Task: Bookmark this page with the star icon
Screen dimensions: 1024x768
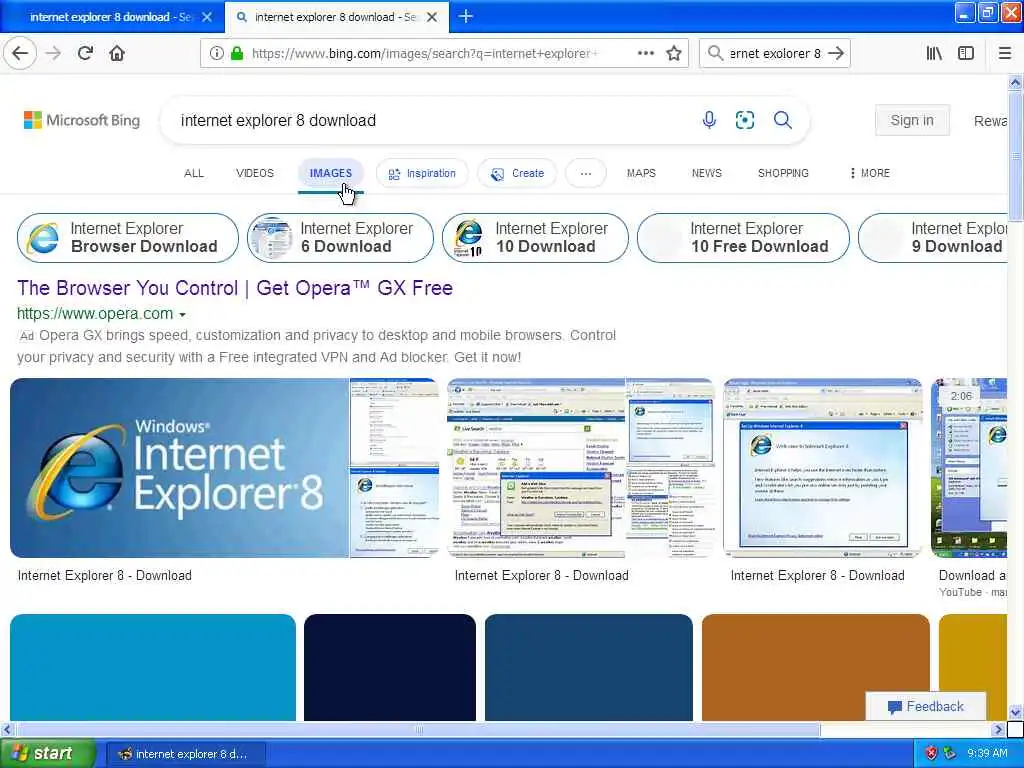Action: 674,54
